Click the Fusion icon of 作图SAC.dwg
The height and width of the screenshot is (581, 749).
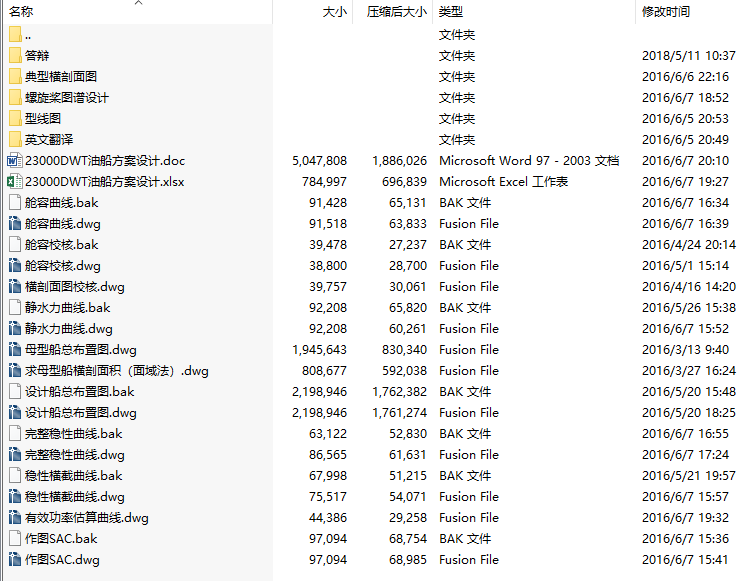click(x=15, y=560)
